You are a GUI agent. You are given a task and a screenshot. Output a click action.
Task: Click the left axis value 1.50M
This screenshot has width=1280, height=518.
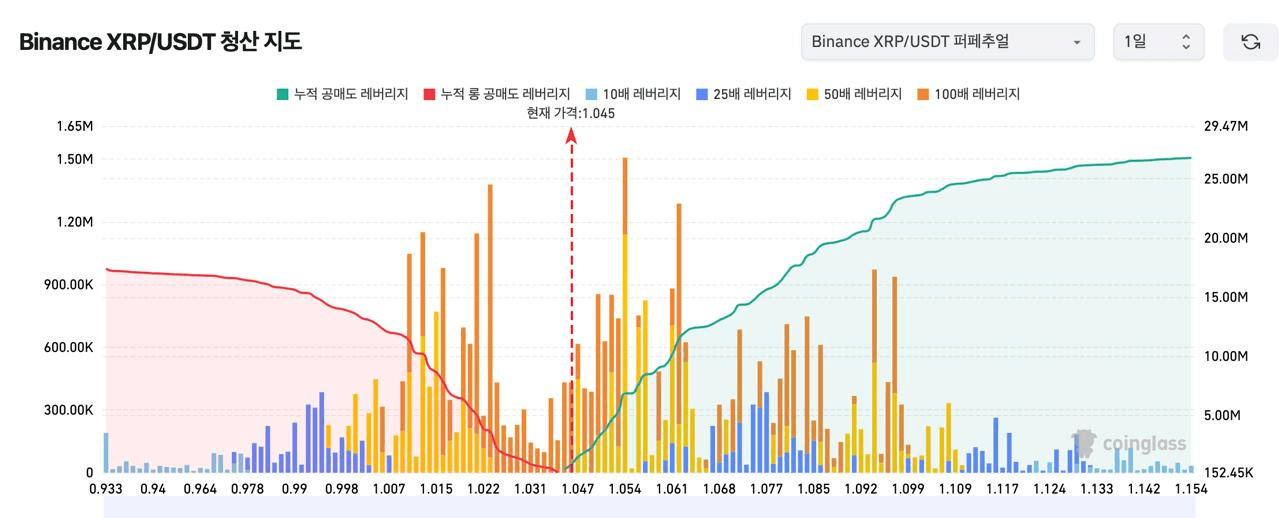[x=75, y=159]
